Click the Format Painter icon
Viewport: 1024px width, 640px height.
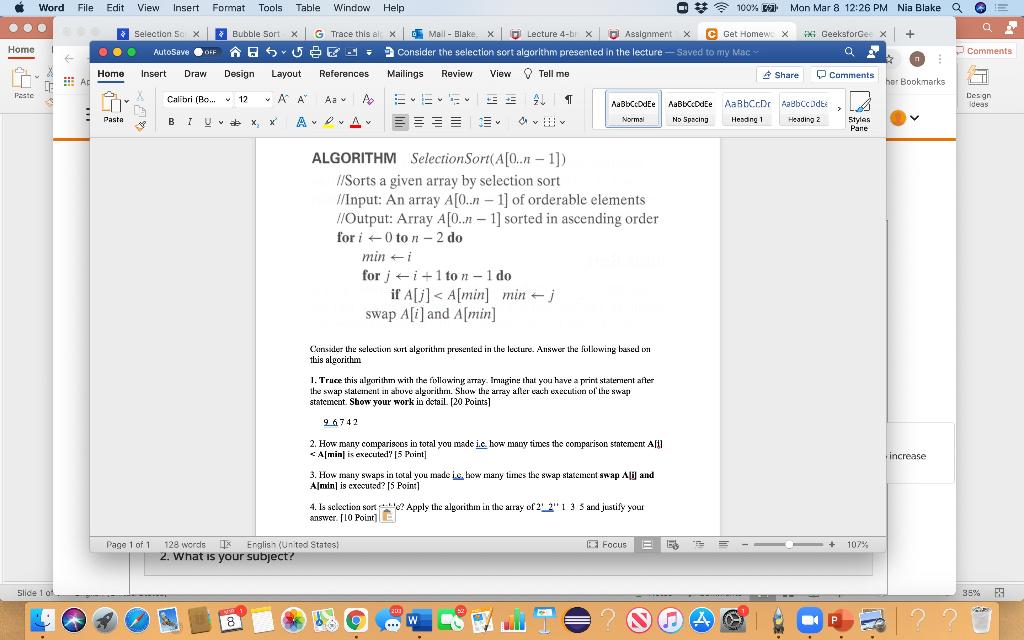pos(138,124)
